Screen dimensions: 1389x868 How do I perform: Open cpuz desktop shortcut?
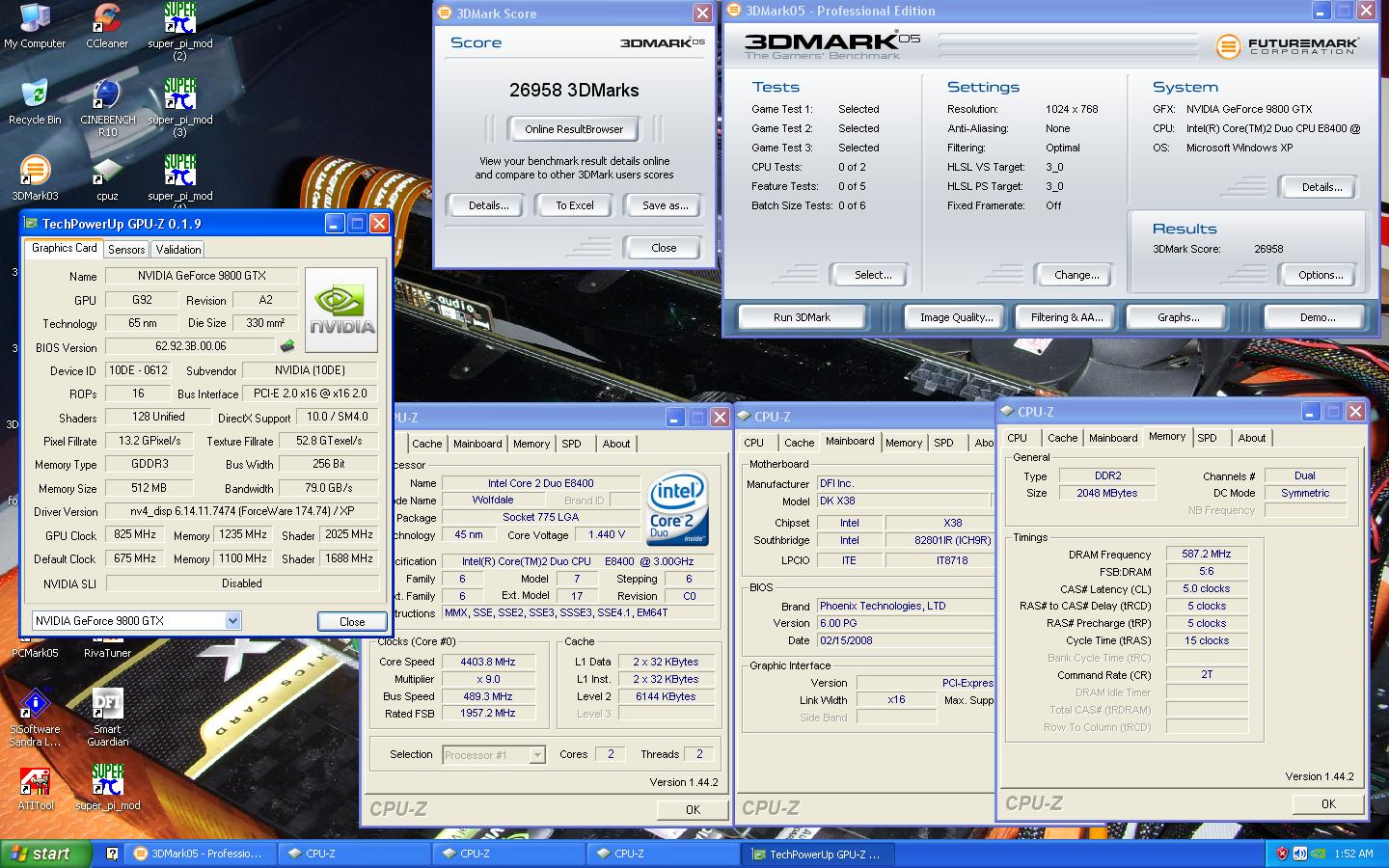point(107,178)
